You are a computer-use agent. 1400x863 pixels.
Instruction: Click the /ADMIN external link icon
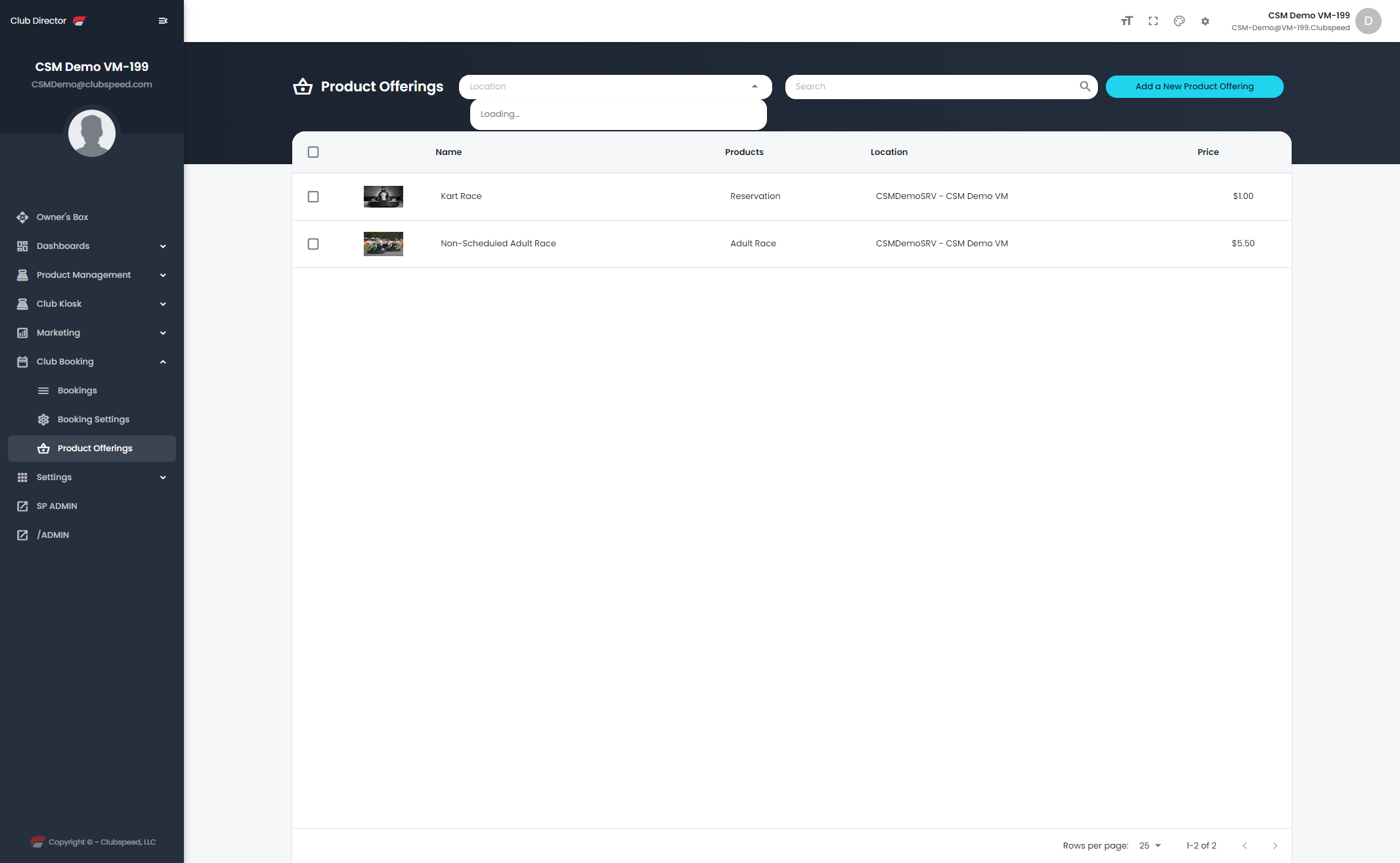pyautogui.click(x=22, y=535)
